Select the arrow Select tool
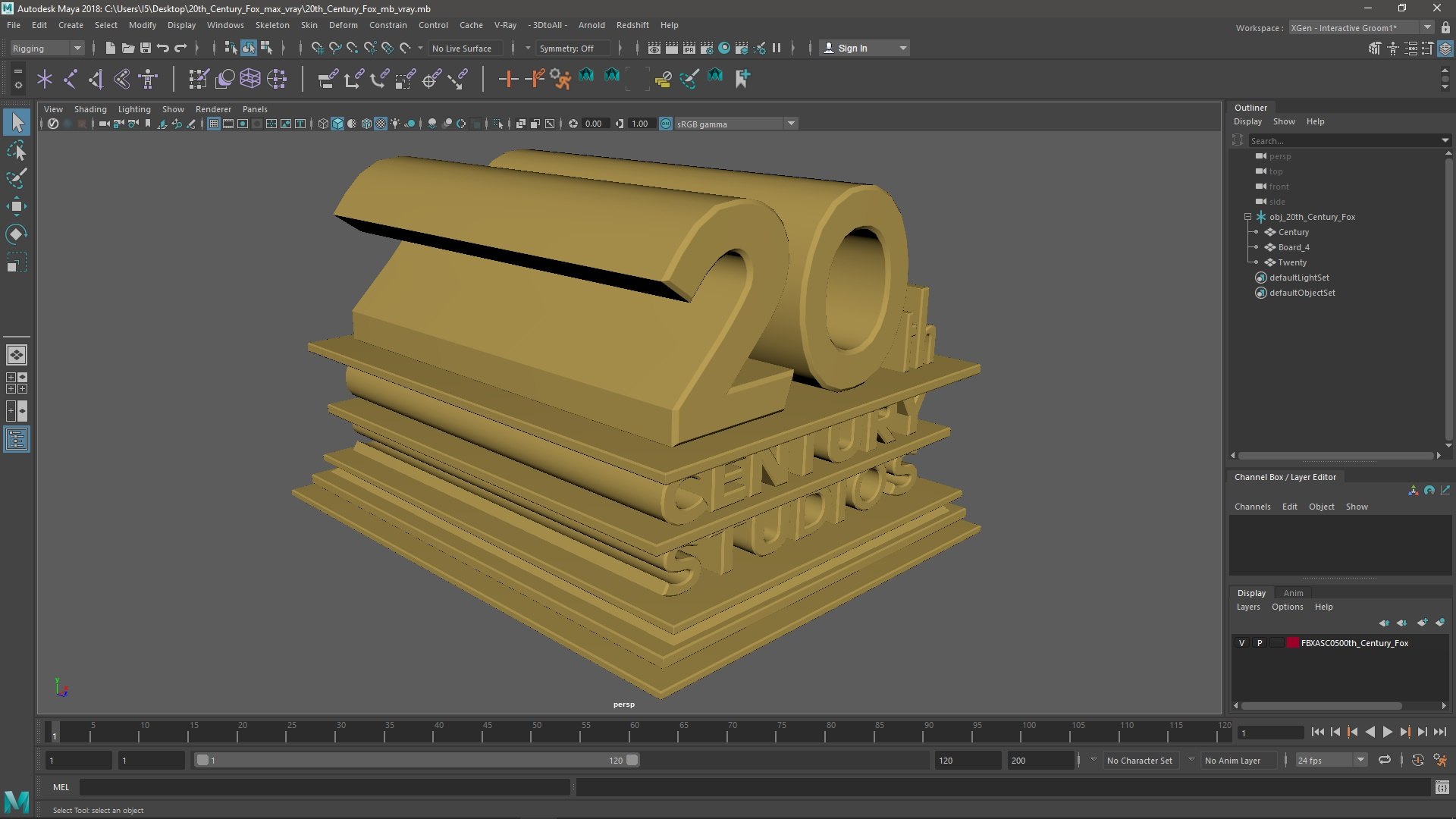The image size is (1456, 819). click(x=17, y=122)
